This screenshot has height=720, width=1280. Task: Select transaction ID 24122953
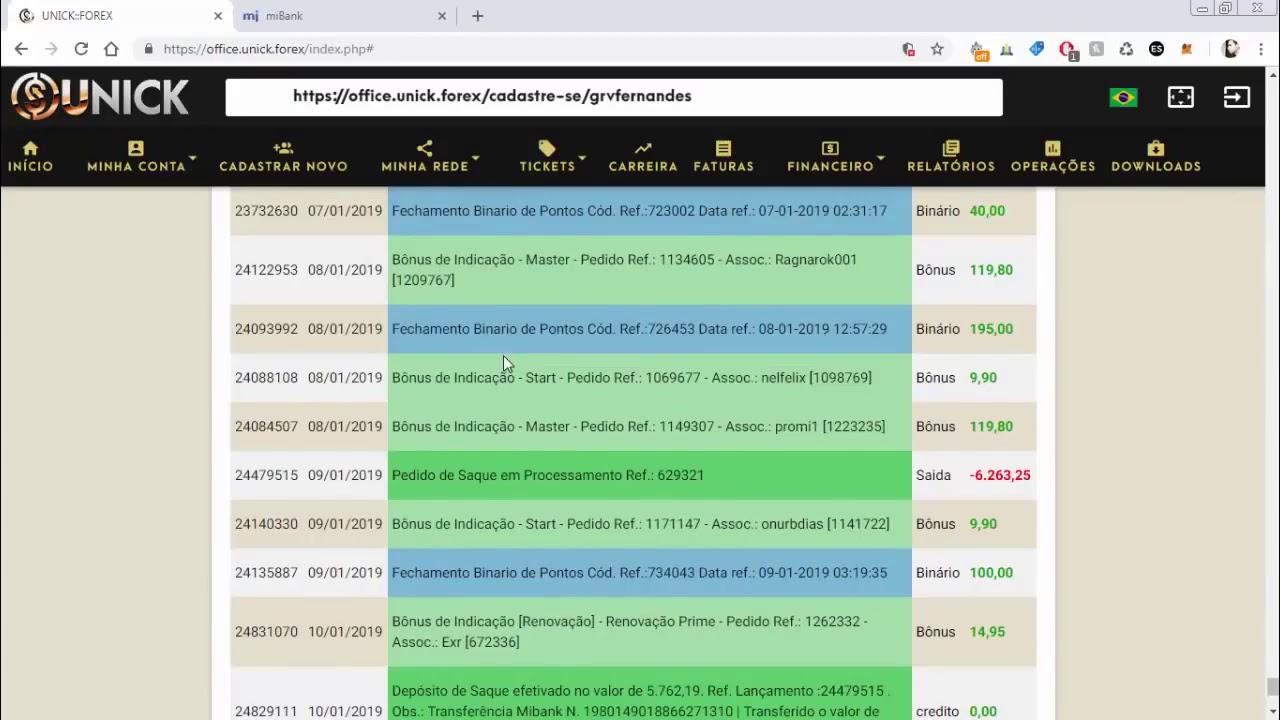(266, 270)
